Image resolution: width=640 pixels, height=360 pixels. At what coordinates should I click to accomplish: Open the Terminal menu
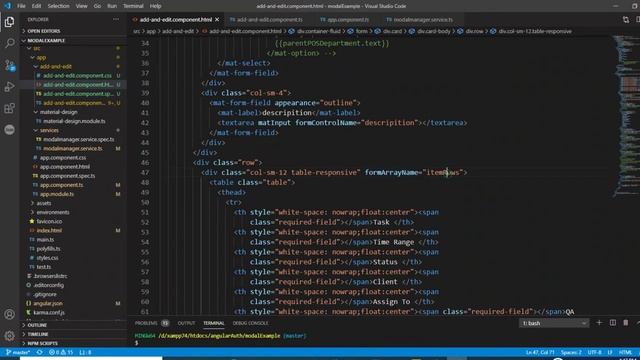click(x=133, y=6)
